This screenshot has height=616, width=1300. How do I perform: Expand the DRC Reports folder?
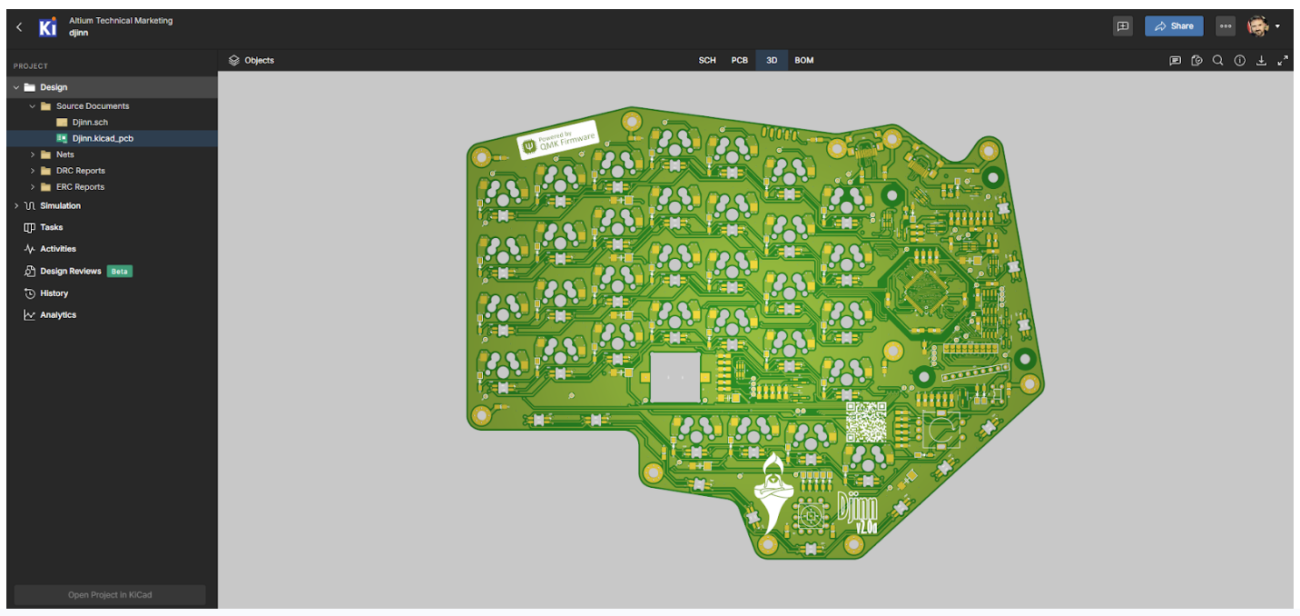pos(32,170)
